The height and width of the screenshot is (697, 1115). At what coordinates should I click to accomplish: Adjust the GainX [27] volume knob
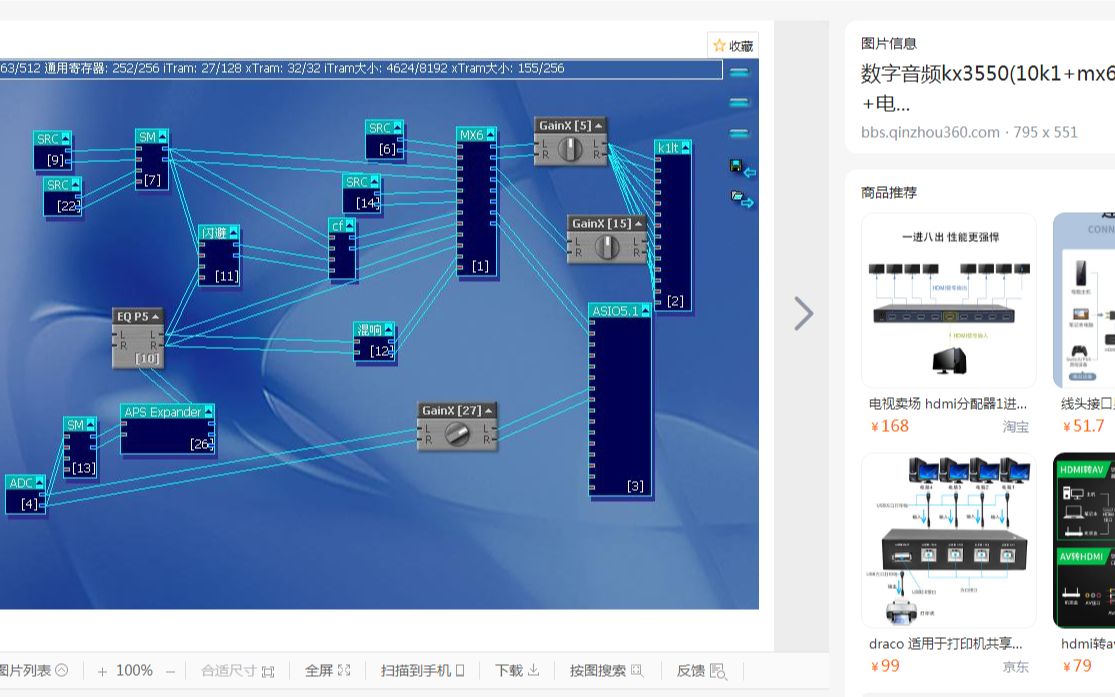click(x=458, y=434)
